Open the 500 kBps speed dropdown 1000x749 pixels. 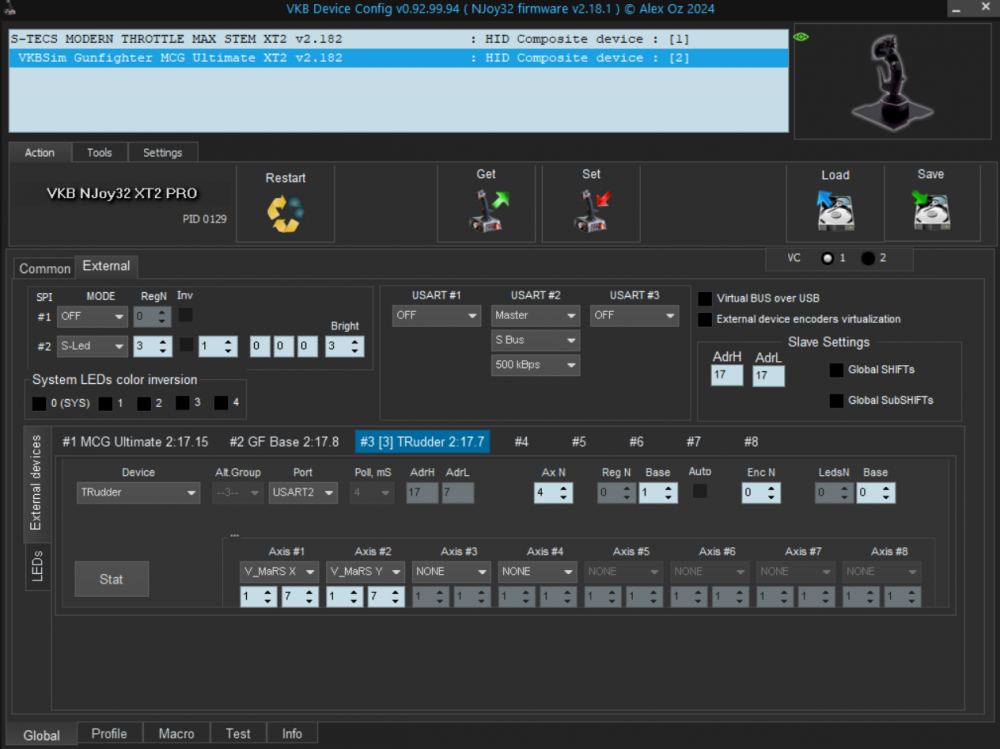click(x=535, y=365)
